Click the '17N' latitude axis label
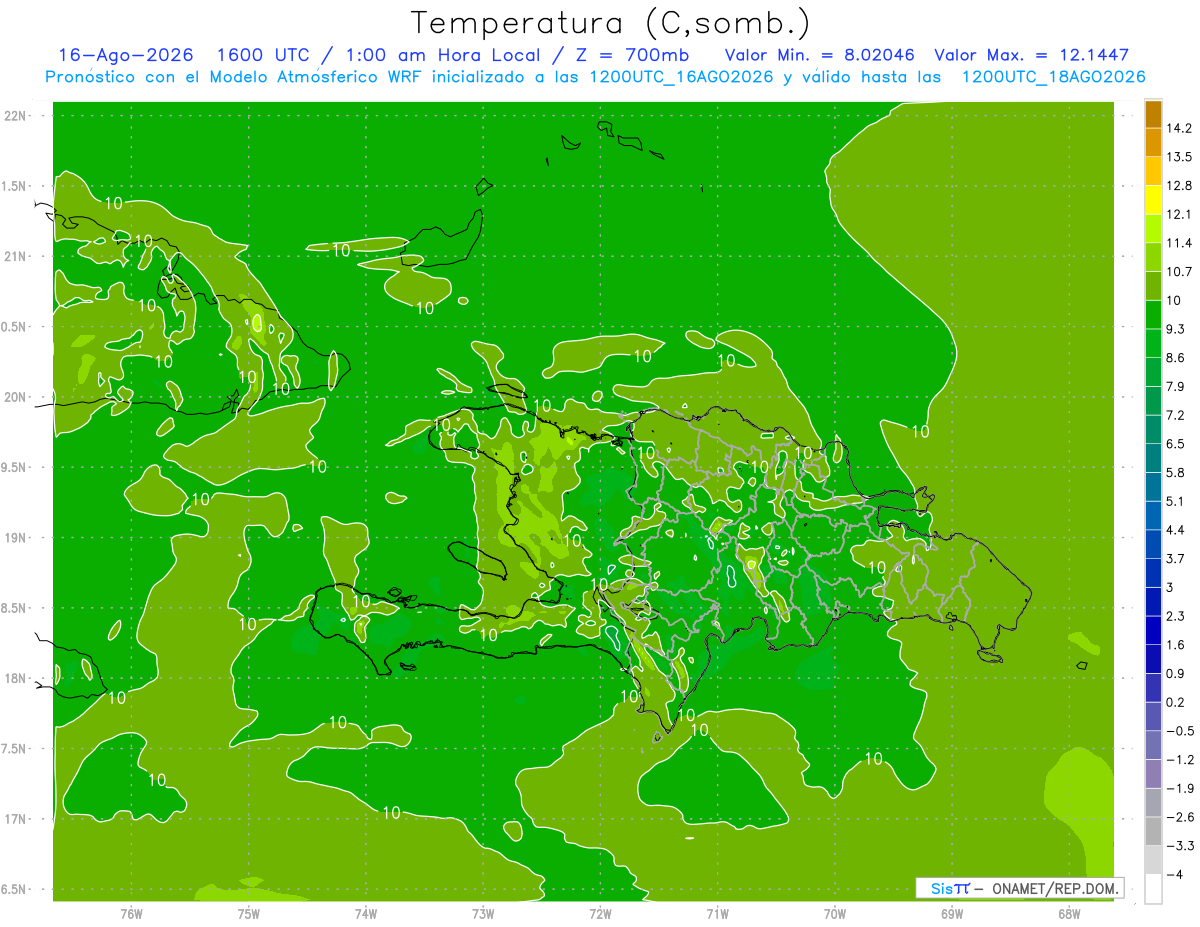Screen dimensions: 1200x927 pos(15,819)
